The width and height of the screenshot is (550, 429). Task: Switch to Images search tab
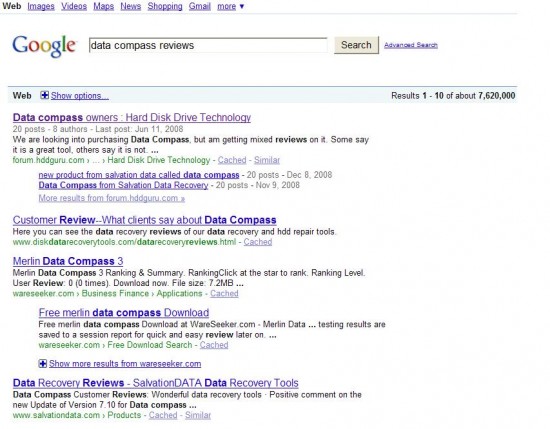pyautogui.click(x=41, y=6)
